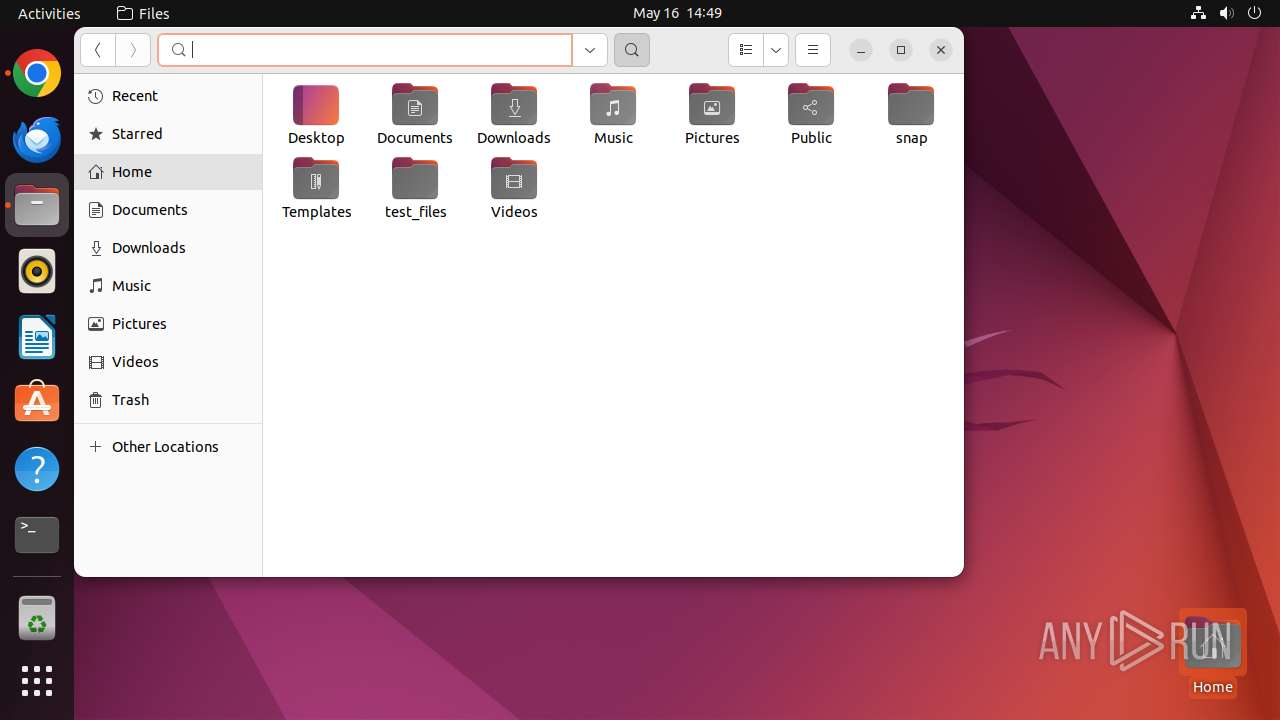Select Recent in the sidebar

pos(168,96)
